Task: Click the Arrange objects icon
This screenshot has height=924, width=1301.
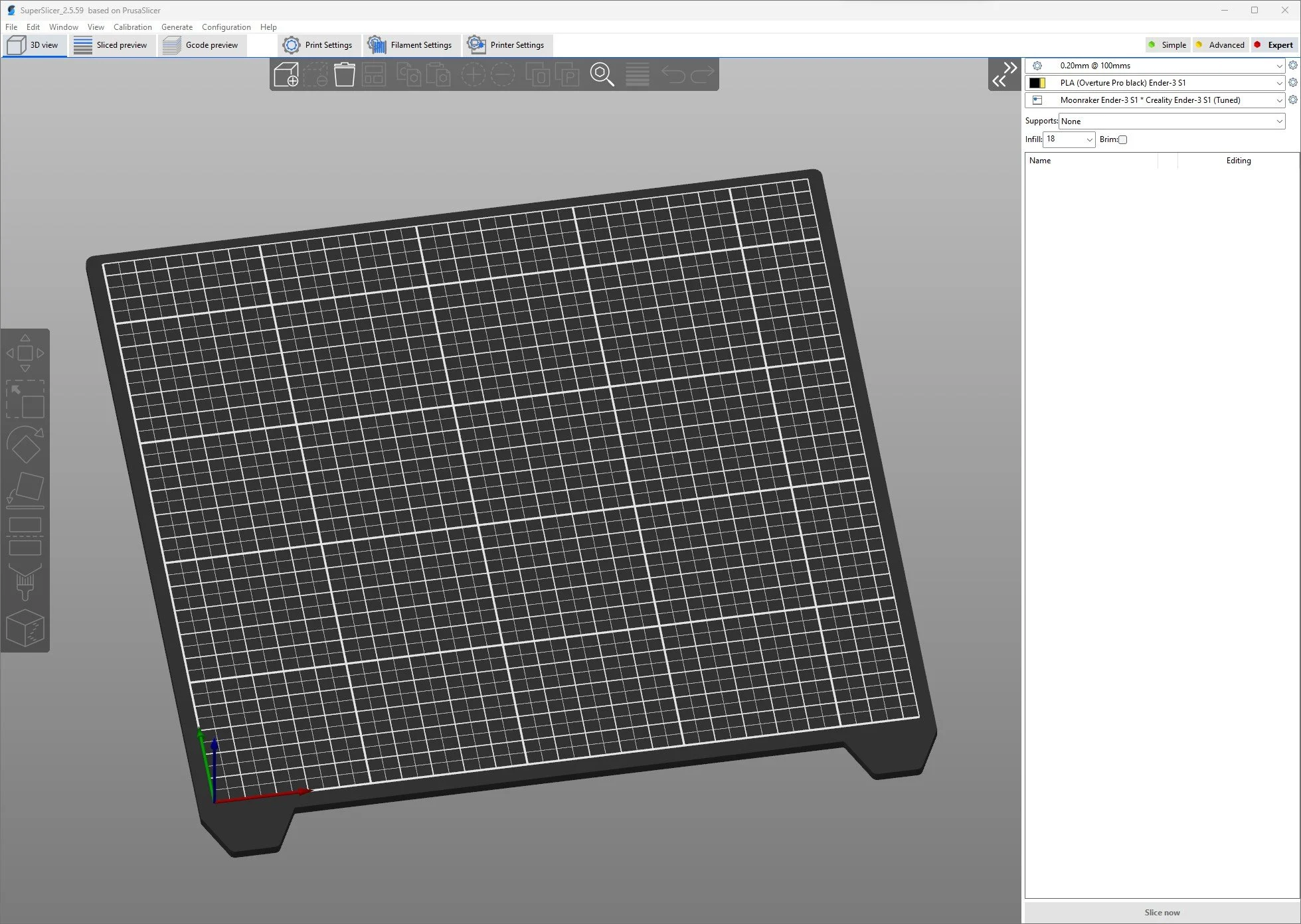Action: point(374,74)
